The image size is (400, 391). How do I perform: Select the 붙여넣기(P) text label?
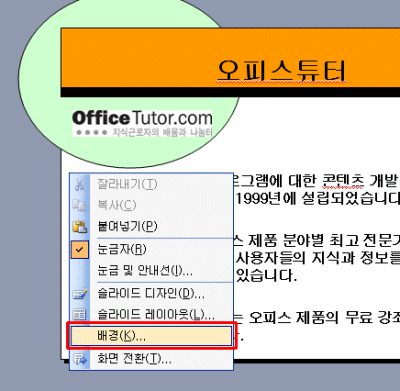coord(127,226)
